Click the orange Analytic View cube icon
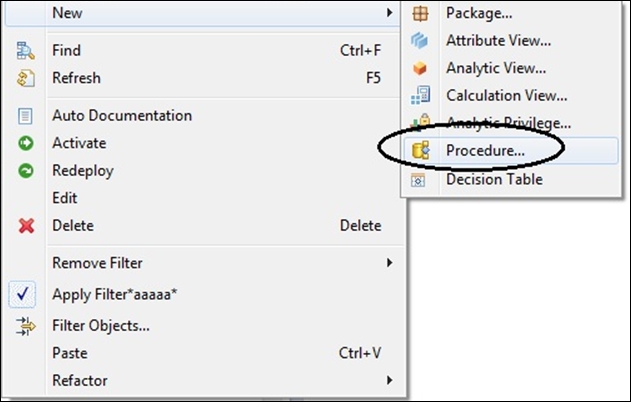The height and width of the screenshot is (402, 631). point(420,68)
